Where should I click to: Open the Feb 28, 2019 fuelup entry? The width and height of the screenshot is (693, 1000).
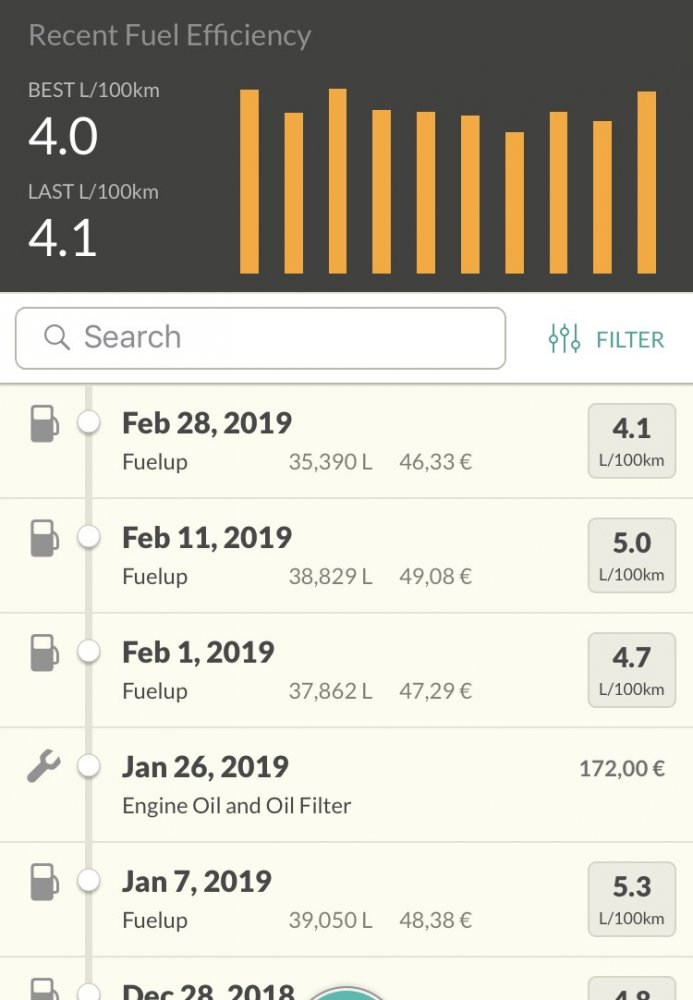click(300, 441)
